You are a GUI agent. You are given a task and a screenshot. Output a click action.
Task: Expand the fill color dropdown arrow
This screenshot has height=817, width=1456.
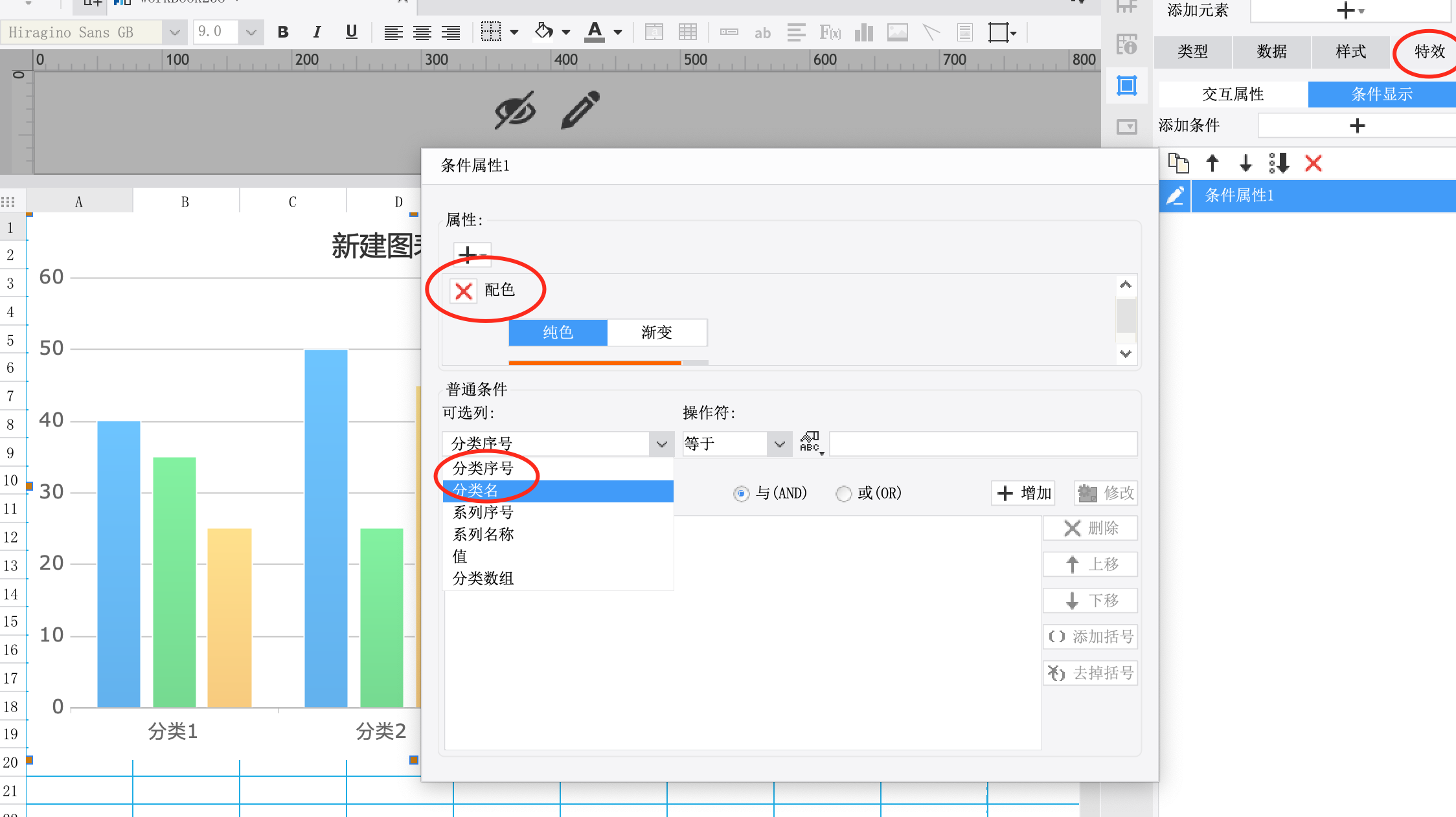coord(566,32)
